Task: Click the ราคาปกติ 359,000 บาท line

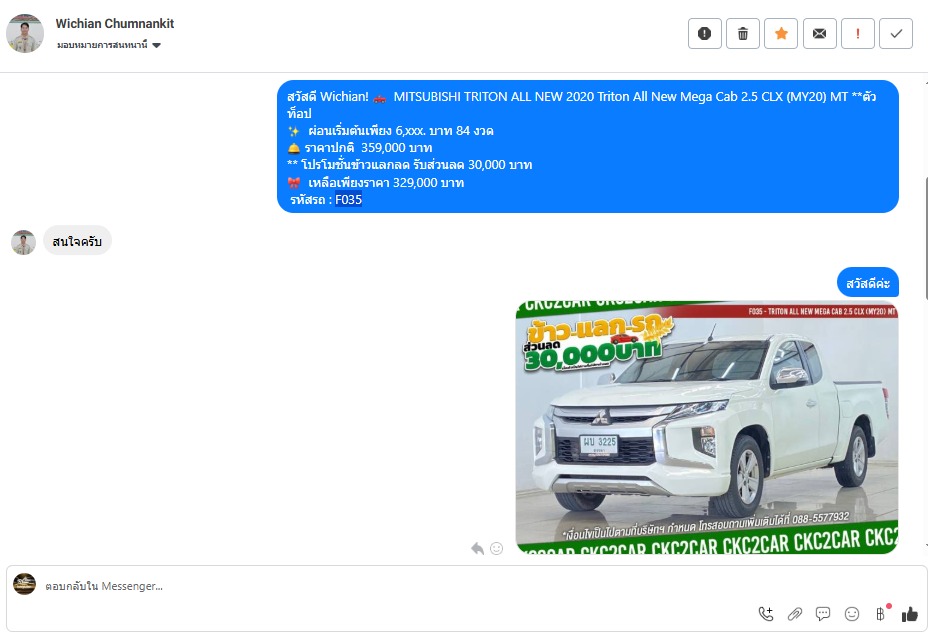Action: [360, 148]
